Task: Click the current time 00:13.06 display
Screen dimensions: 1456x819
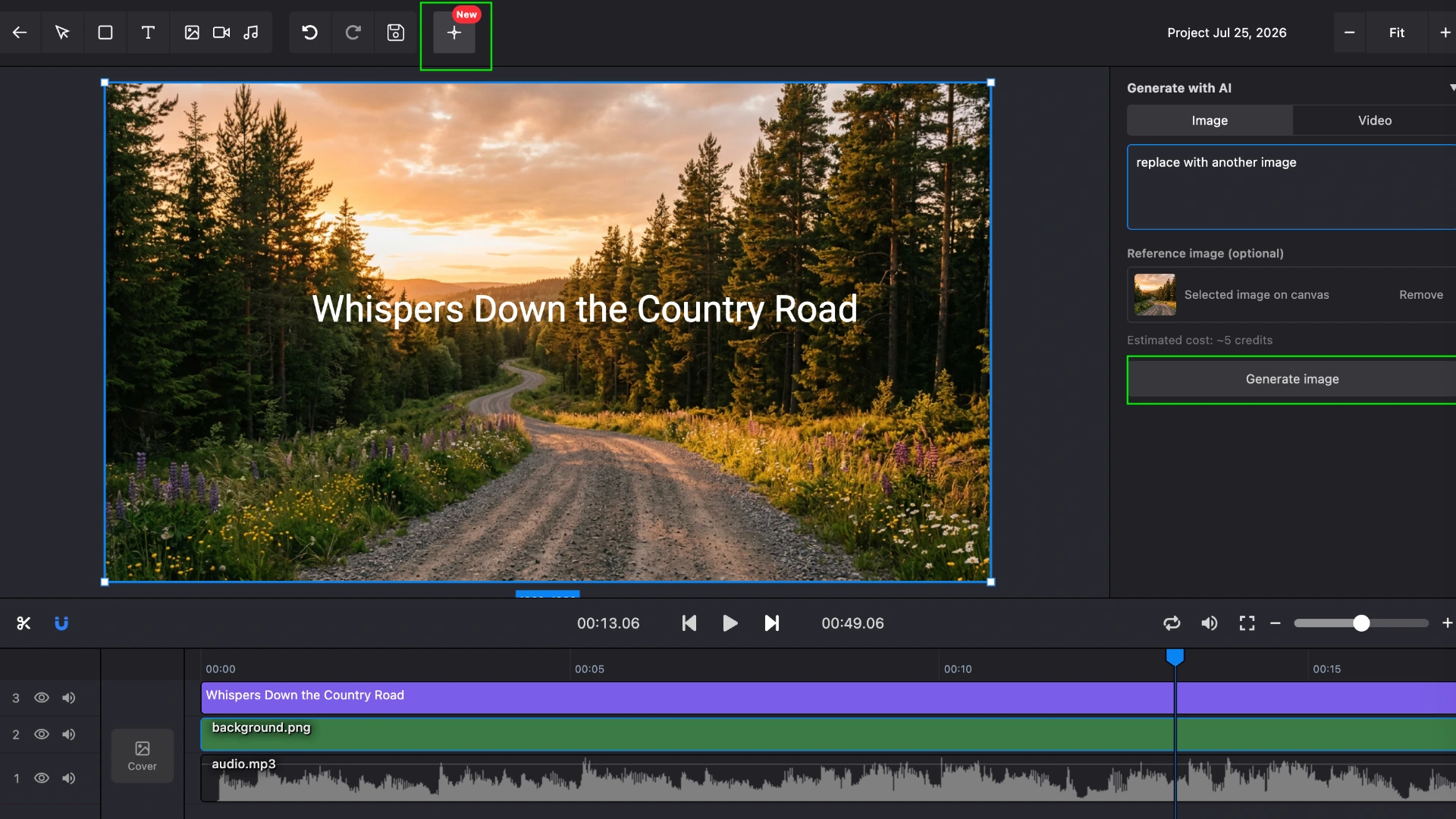Action: (608, 623)
